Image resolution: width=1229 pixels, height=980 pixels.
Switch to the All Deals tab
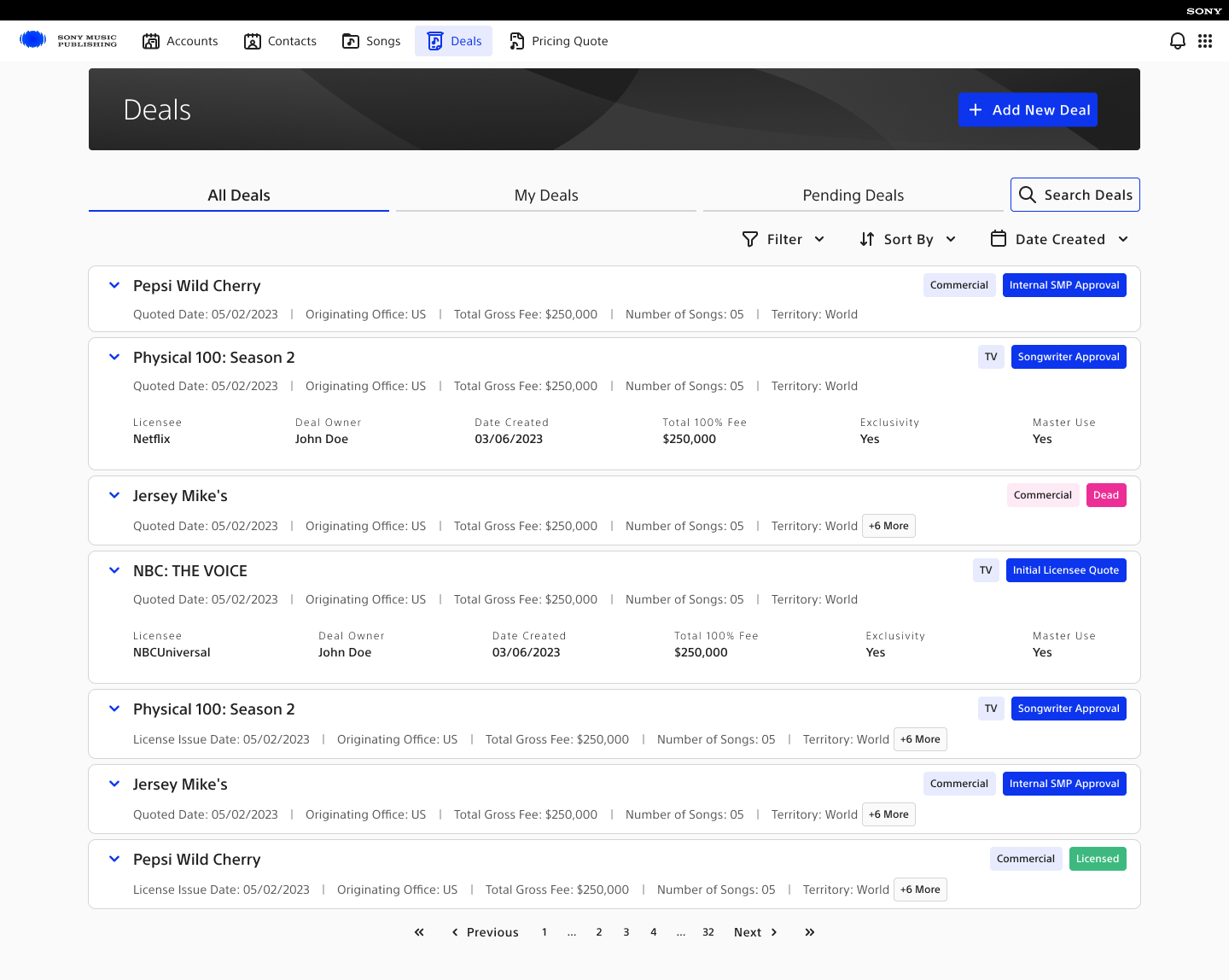coord(239,195)
